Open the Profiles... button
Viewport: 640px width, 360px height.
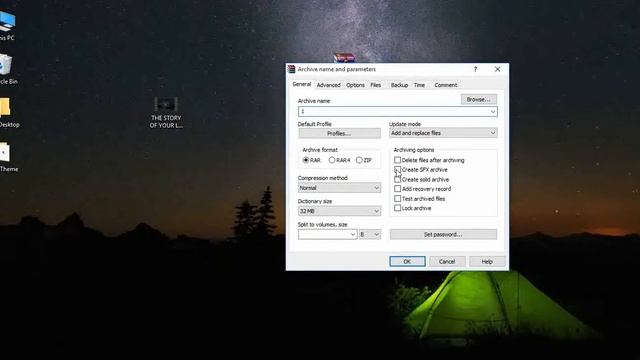tap(339, 133)
